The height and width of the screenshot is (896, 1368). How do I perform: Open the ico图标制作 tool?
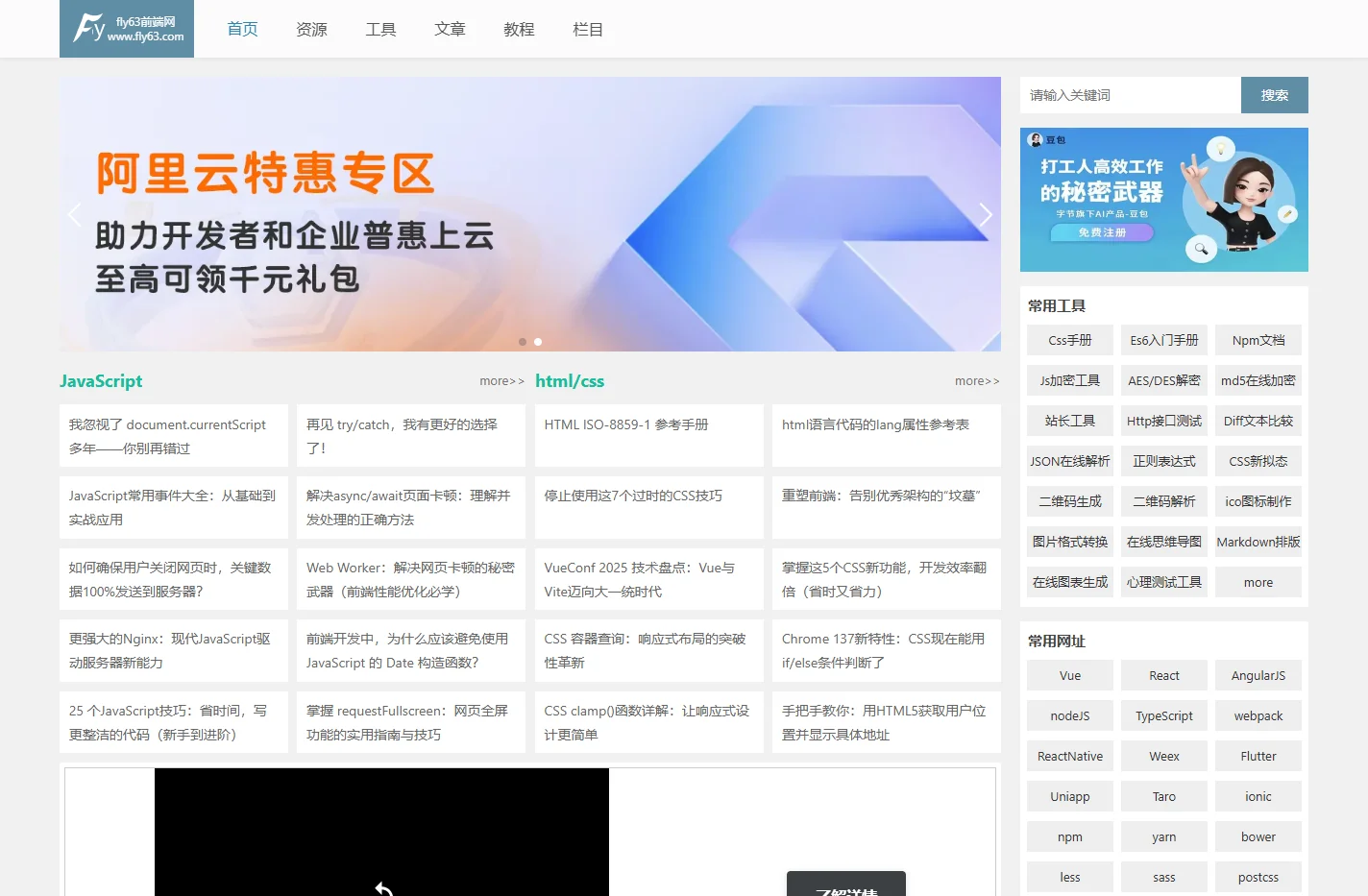[1258, 501]
